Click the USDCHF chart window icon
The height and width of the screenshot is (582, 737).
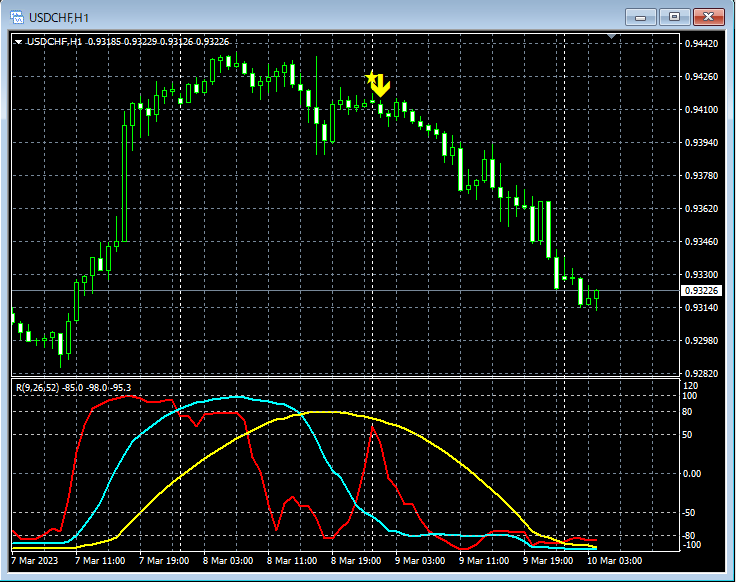click(18, 17)
